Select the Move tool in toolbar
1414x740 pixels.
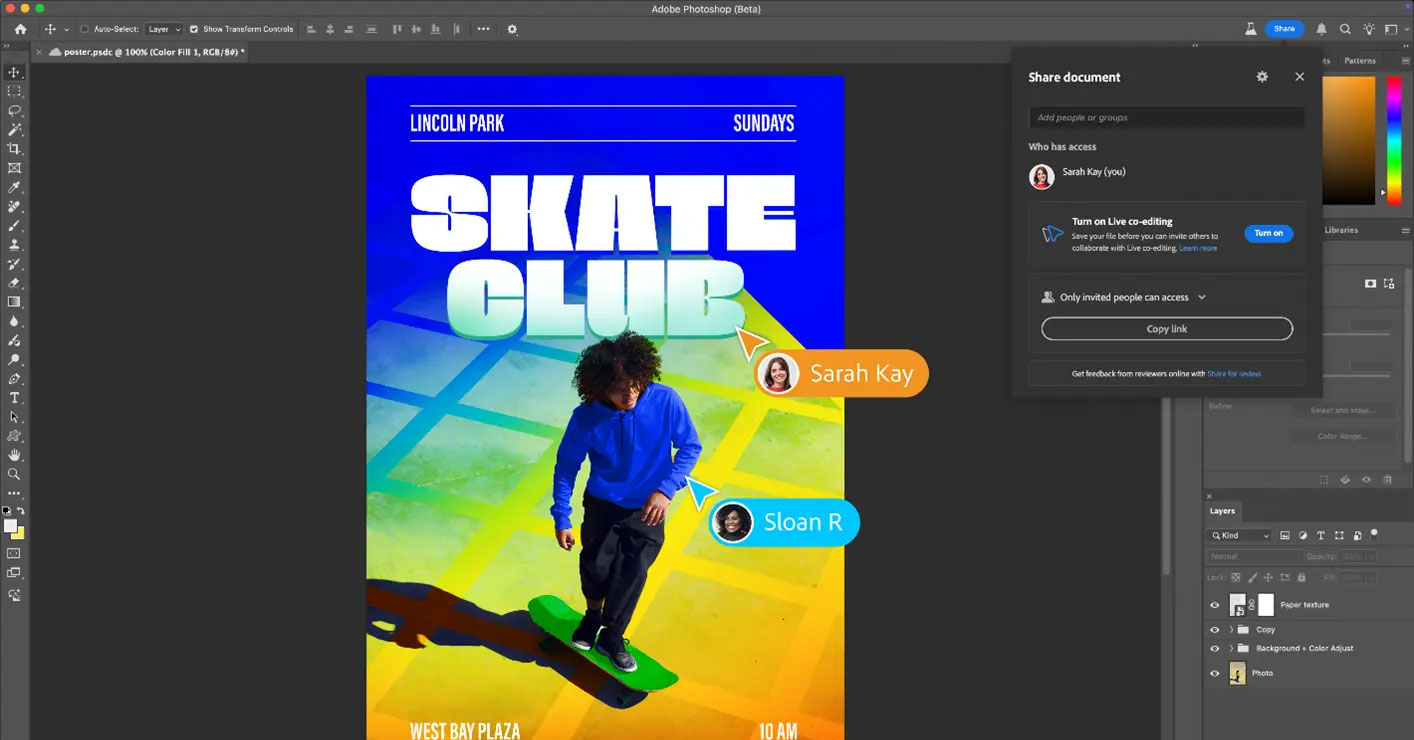click(x=14, y=72)
